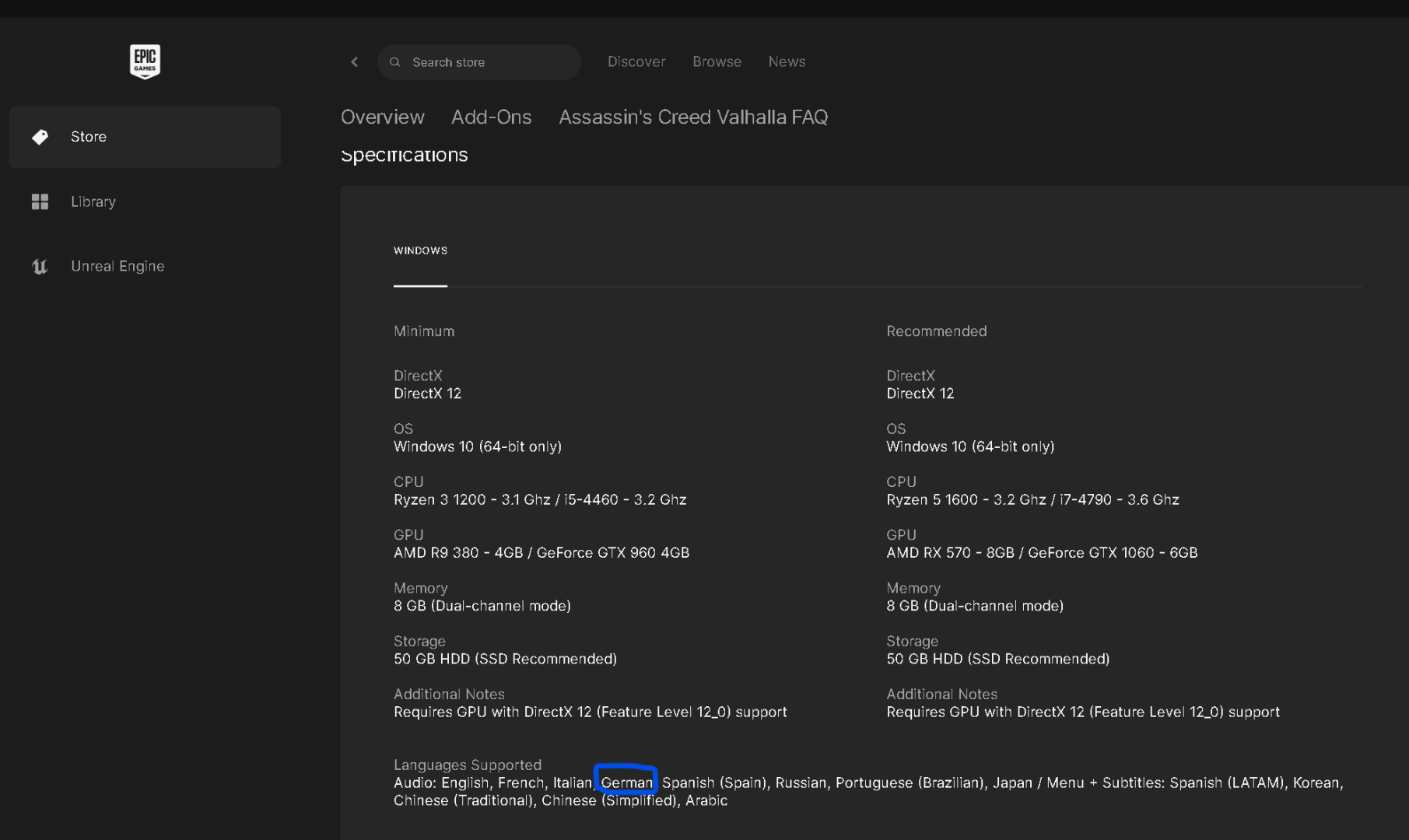Image resolution: width=1409 pixels, height=840 pixels.
Task: Go to the News section
Action: pos(787,61)
